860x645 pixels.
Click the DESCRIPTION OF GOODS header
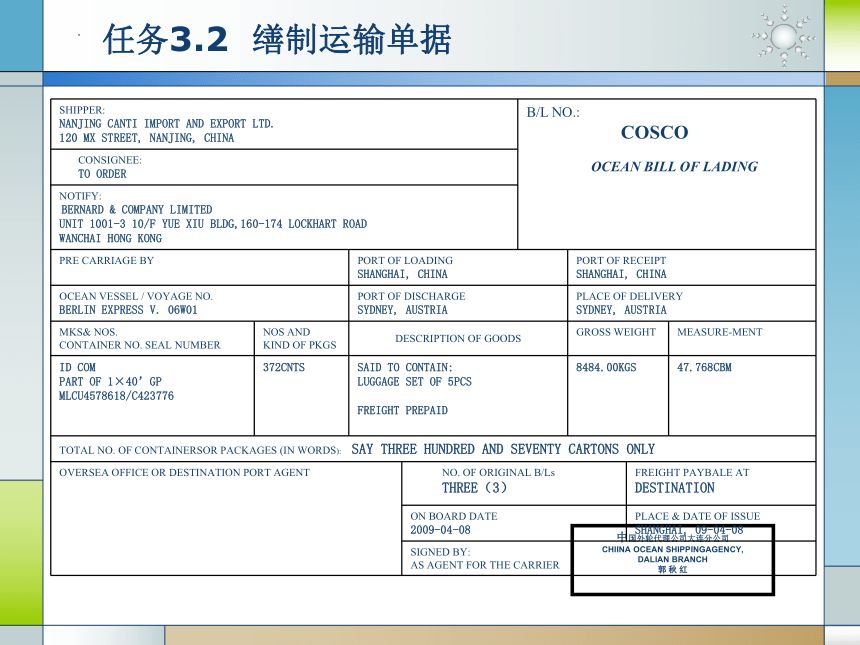(458, 338)
